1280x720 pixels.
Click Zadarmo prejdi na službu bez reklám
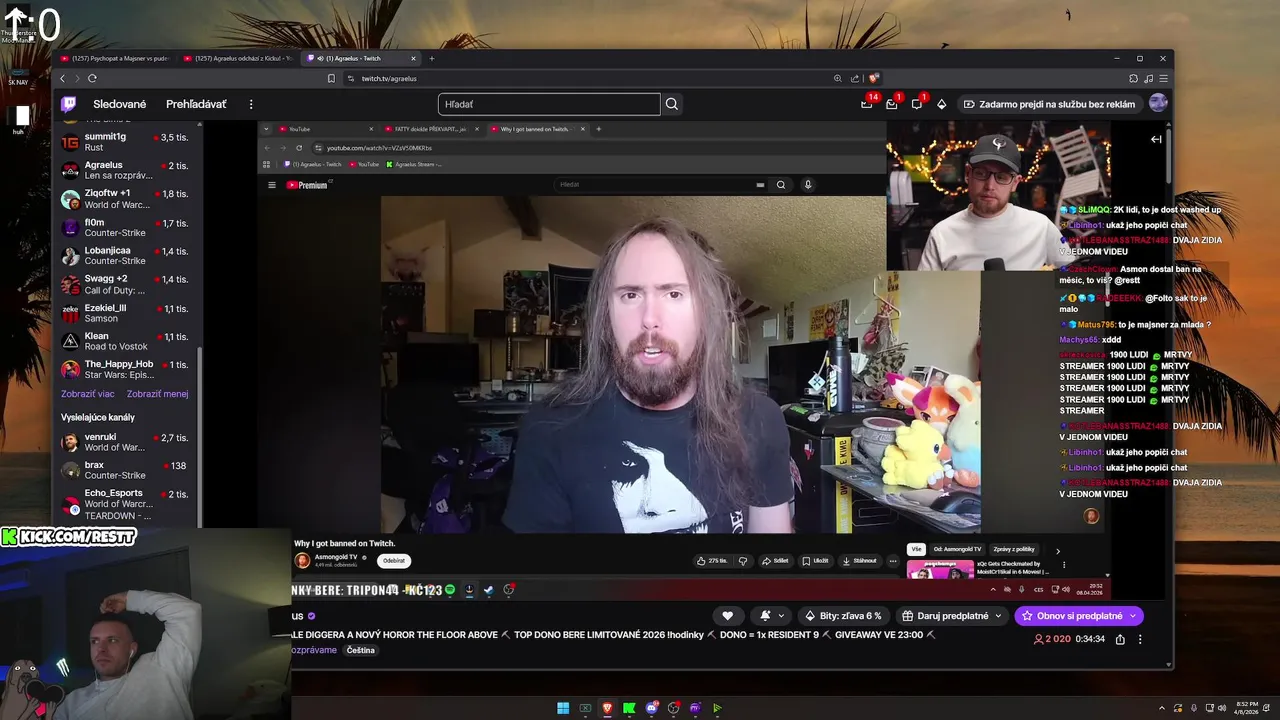(x=1049, y=104)
